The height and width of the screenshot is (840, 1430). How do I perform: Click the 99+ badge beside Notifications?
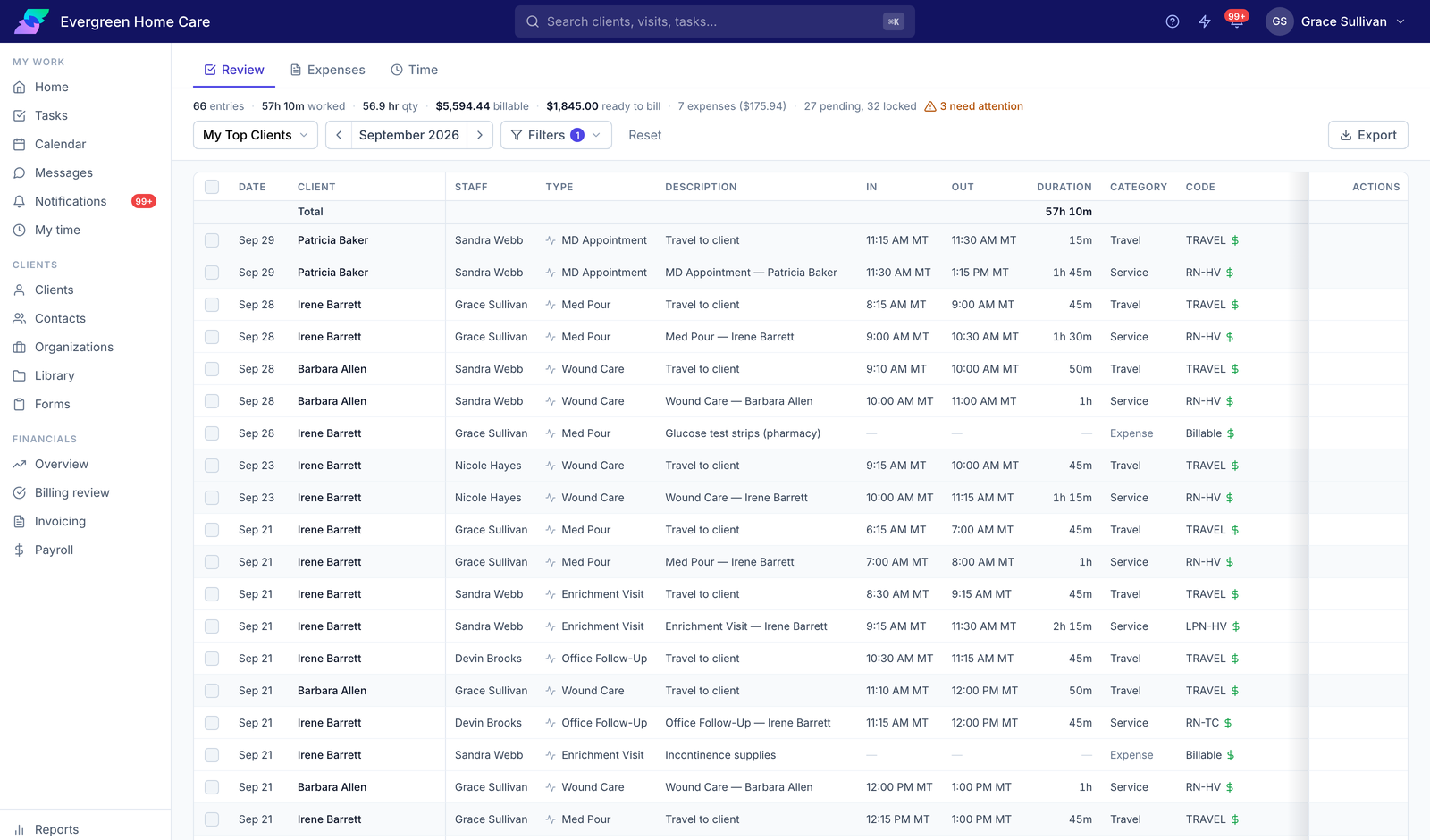144,201
